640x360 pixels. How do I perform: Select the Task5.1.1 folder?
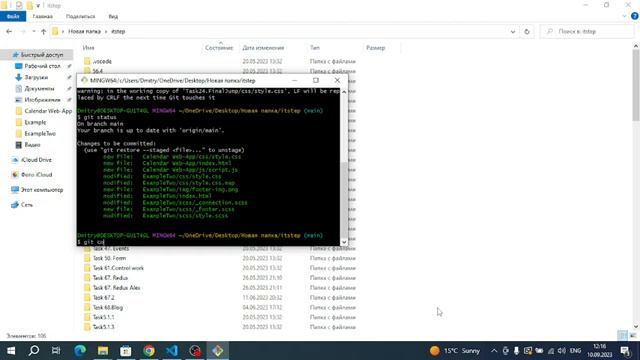pos(103,317)
